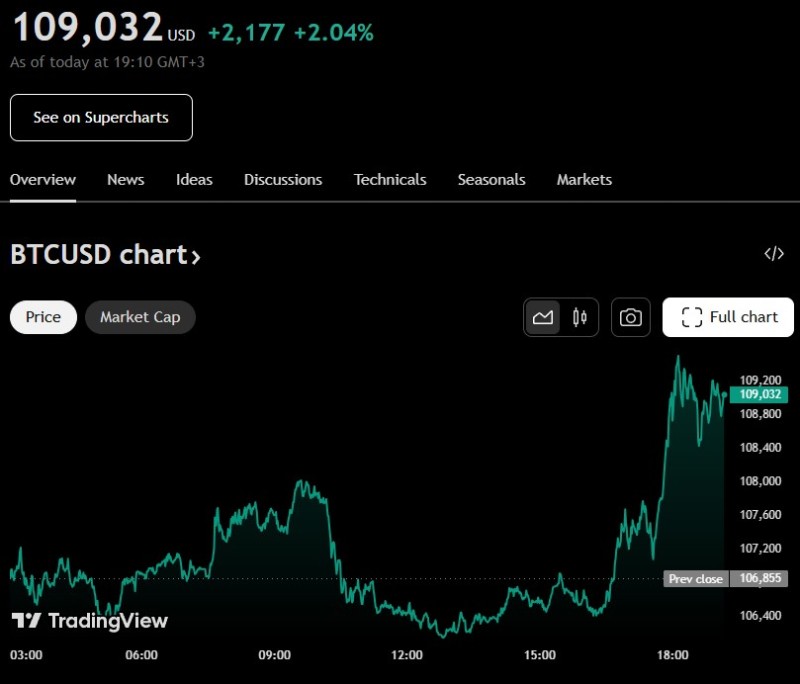
Task: Click the 109,032 current price label on axis
Action: 759,394
